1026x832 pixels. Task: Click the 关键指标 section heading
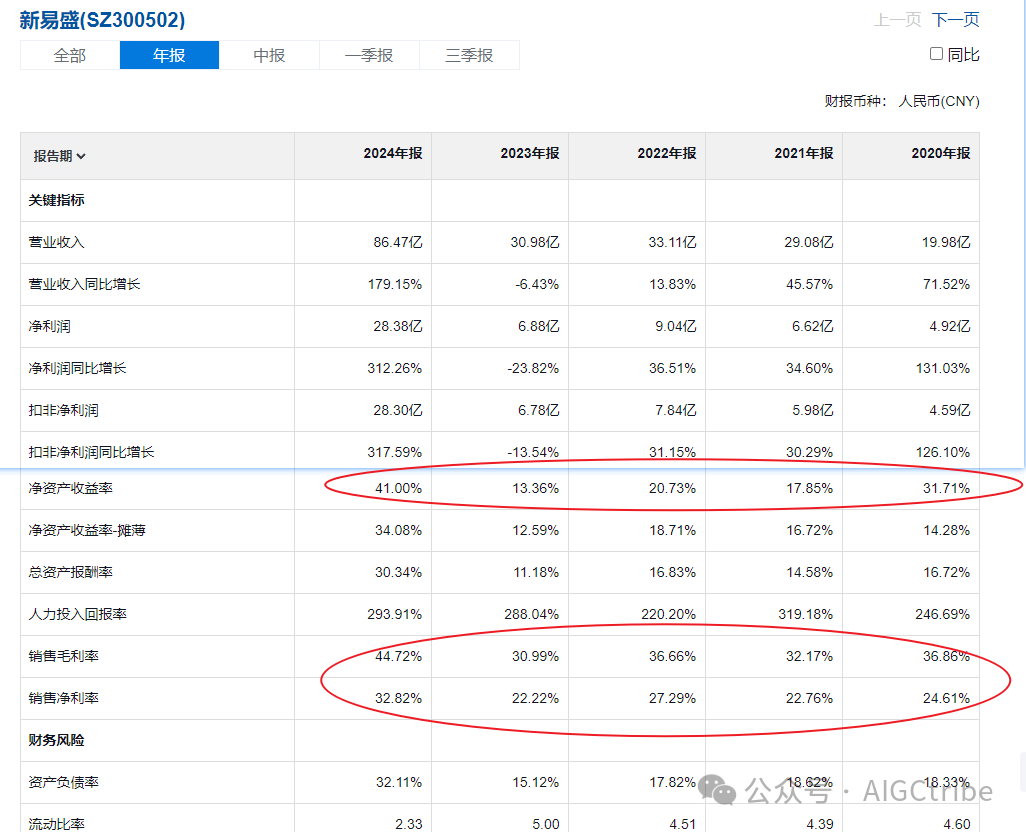point(56,200)
